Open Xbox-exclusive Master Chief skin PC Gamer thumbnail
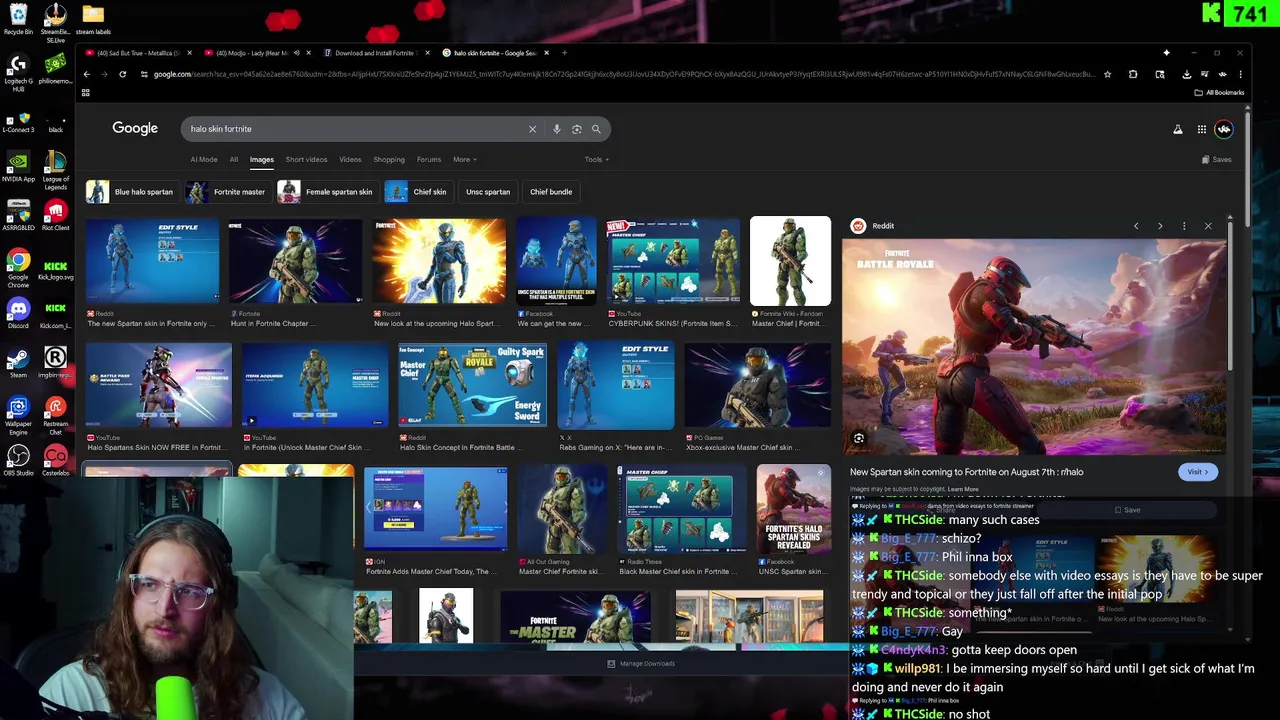The height and width of the screenshot is (720, 1280). [x=757, y=385]
